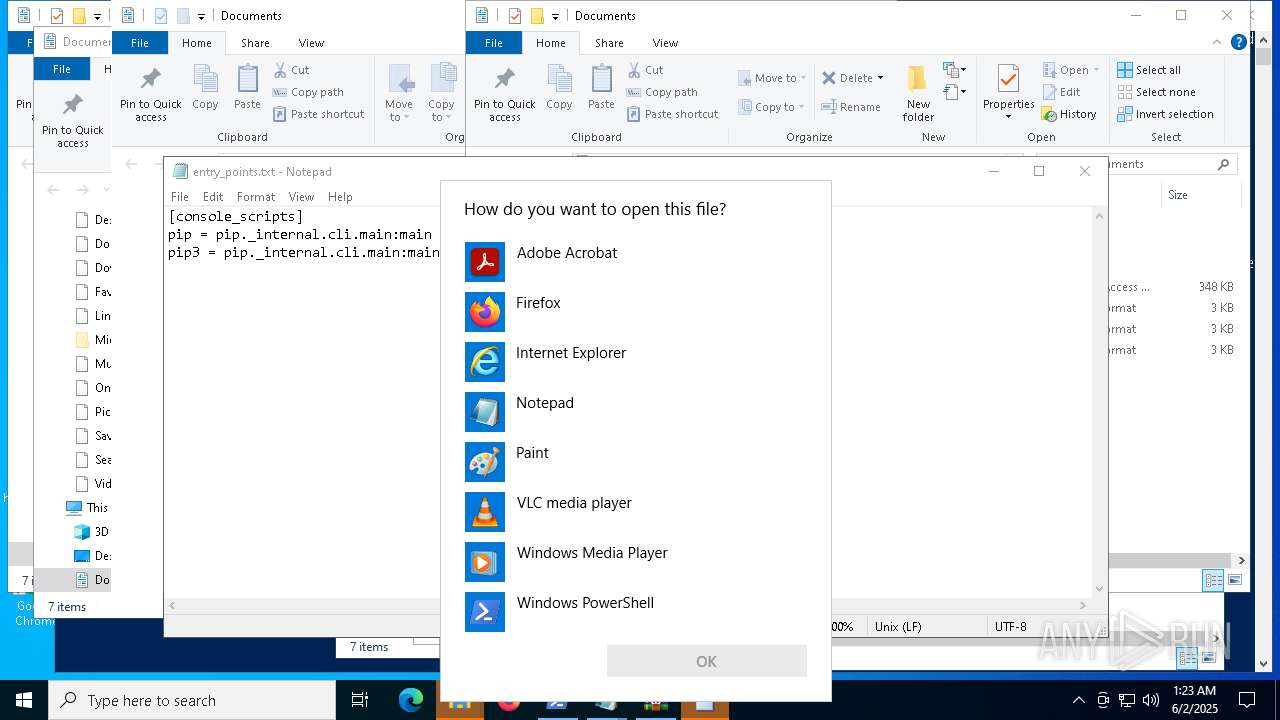Image resolution: width=1280 pixels, height=720 pixels.
Task: Confirm the open-with dialog with OK
Action: 706,661
